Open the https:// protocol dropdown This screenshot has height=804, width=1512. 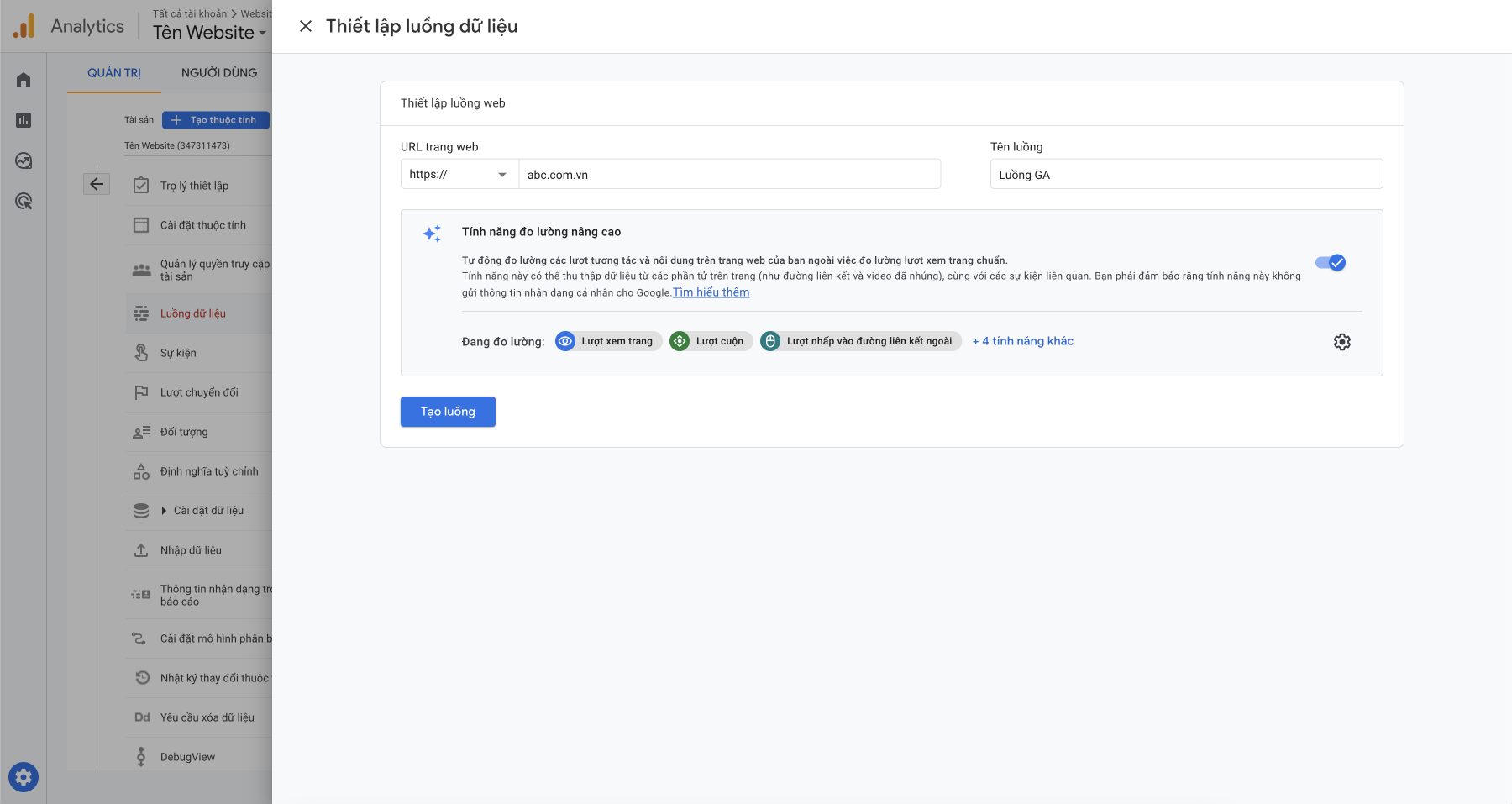coord(459,175)
